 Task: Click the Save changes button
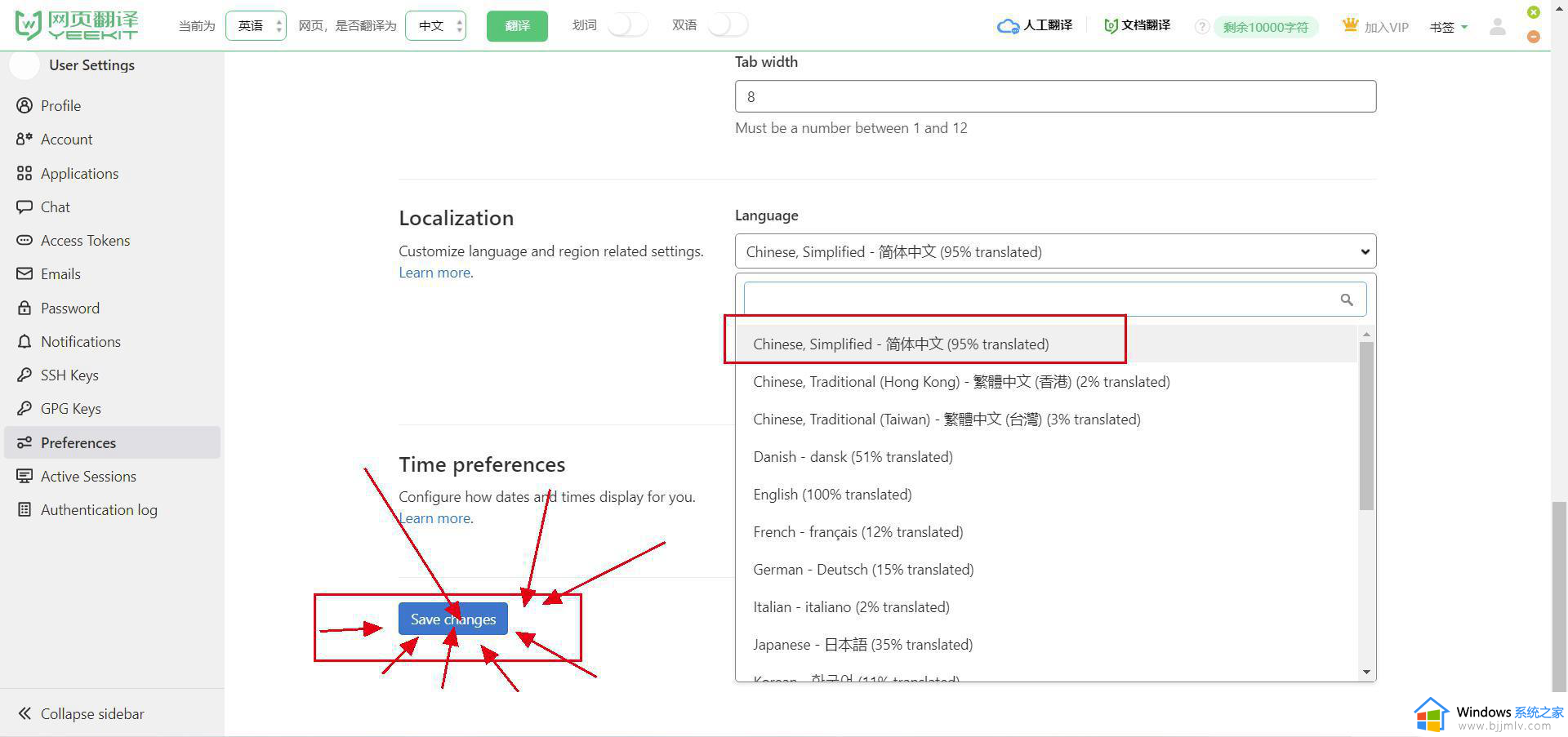click(453, 619)
